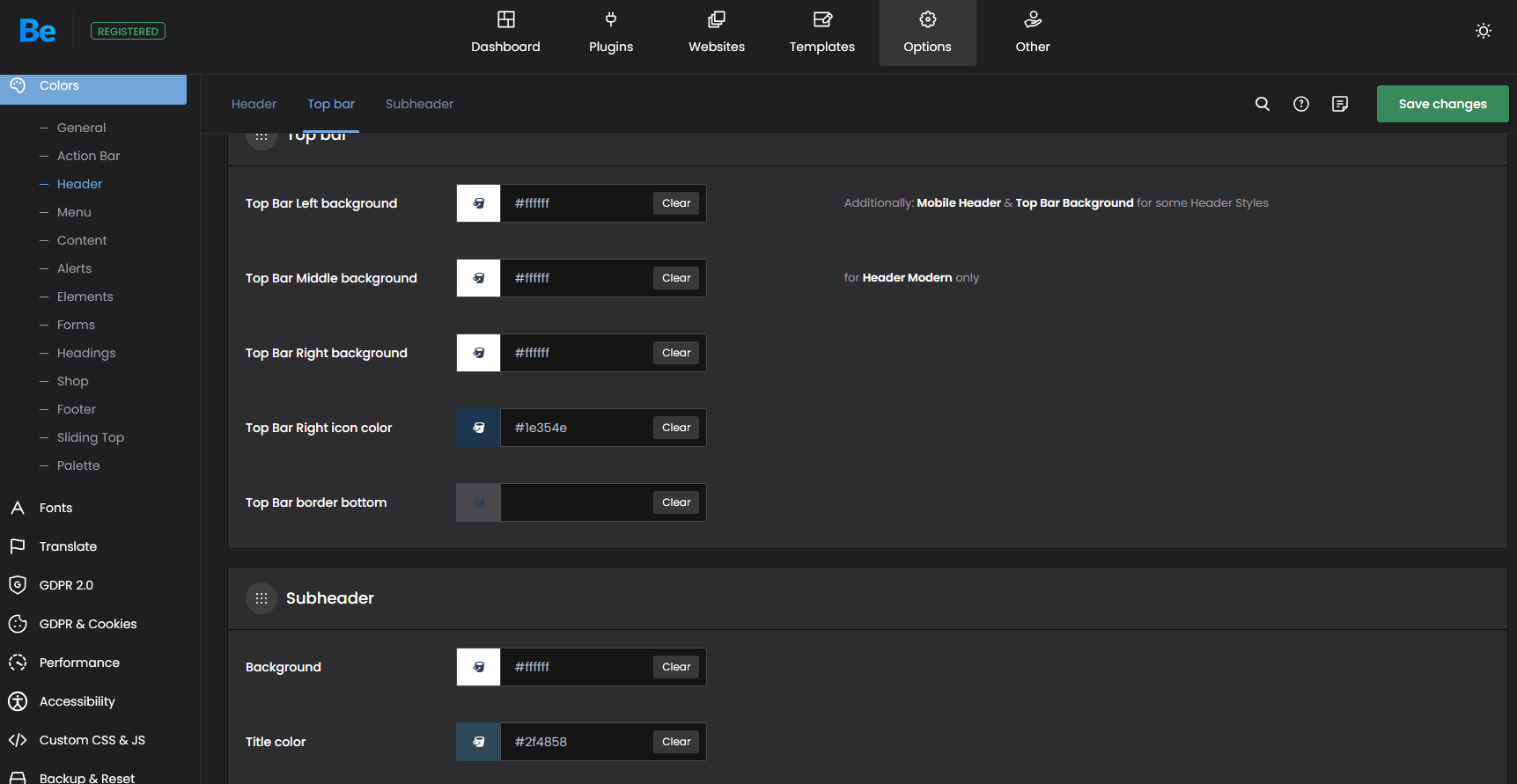Expand the Performance sidebar section

tap(79, 663)
